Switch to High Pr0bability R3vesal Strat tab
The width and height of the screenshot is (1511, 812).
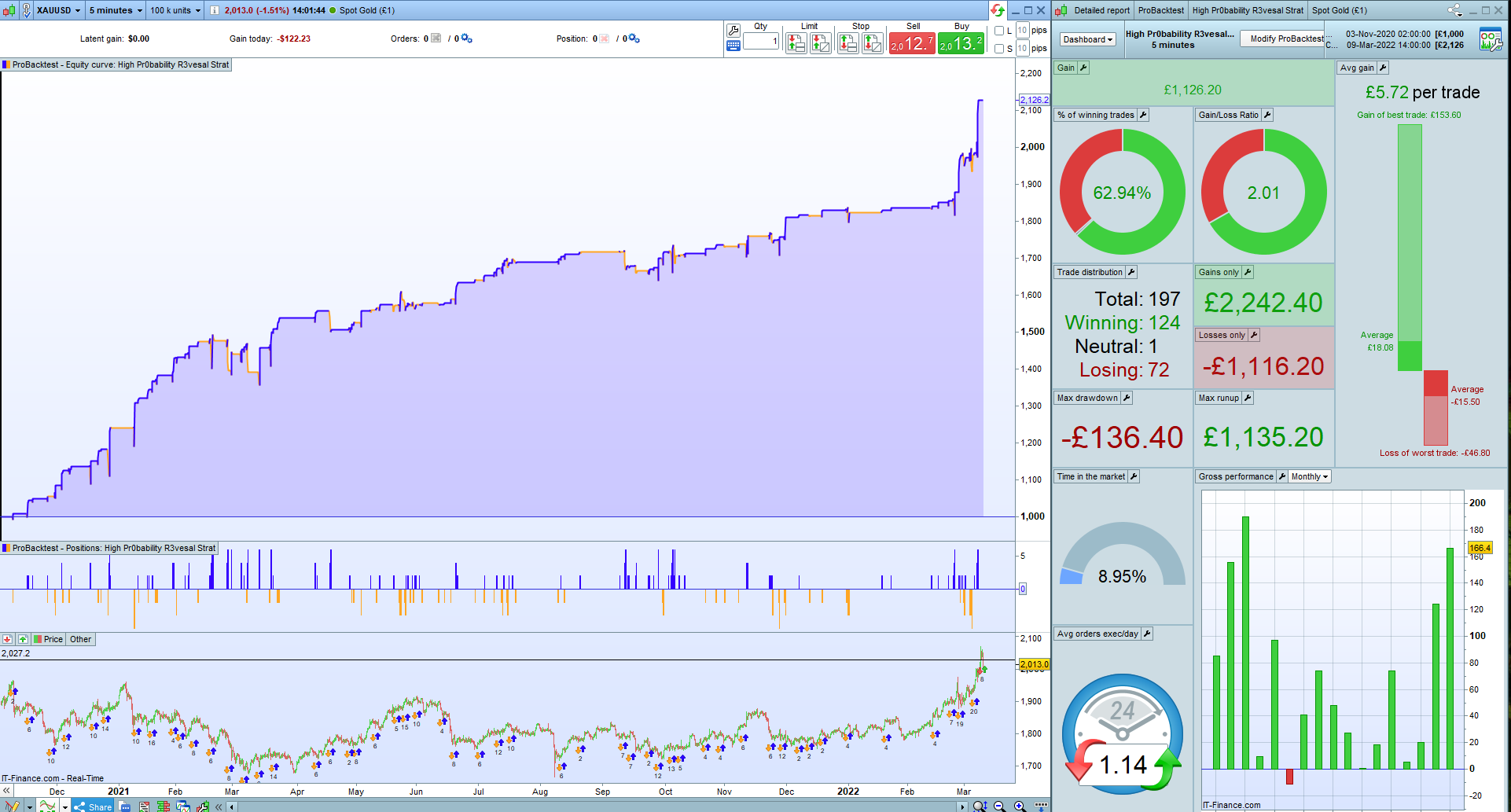pyautogui.click(x=1248, y=10)
